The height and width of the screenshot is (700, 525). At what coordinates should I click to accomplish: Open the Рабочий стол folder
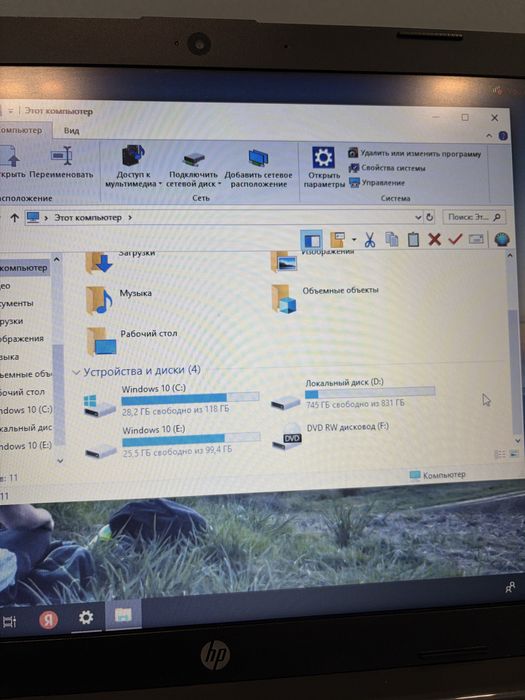click(x=132, y=341)
